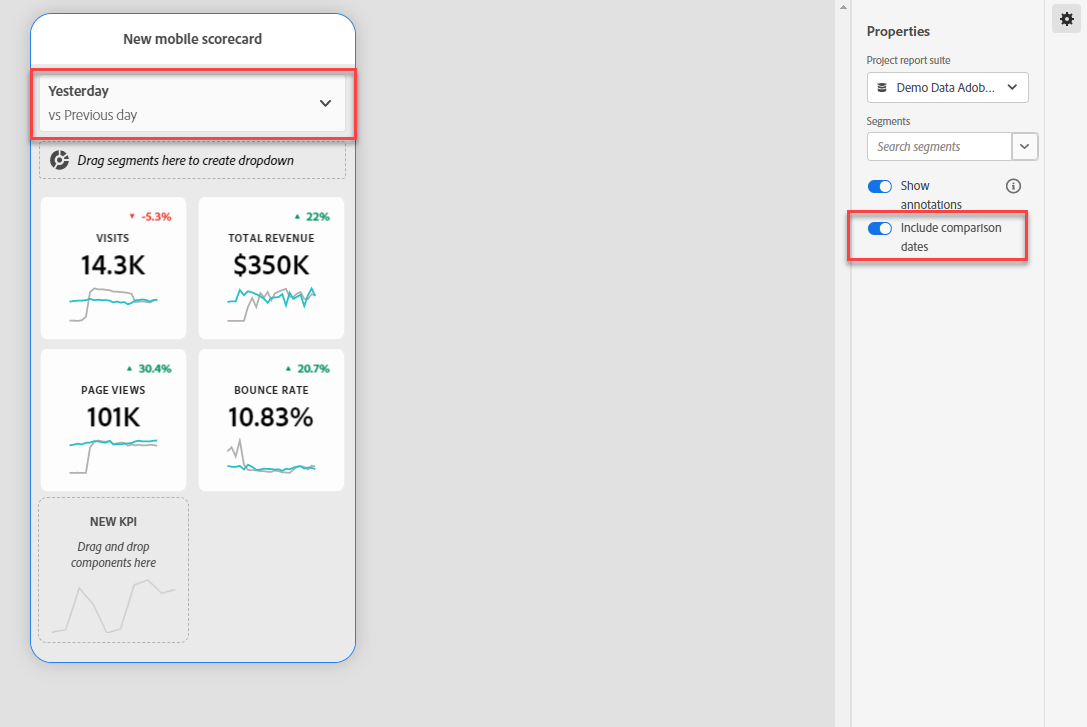
Task: Select the Total Revenue KPI tile
Action: 271,267
